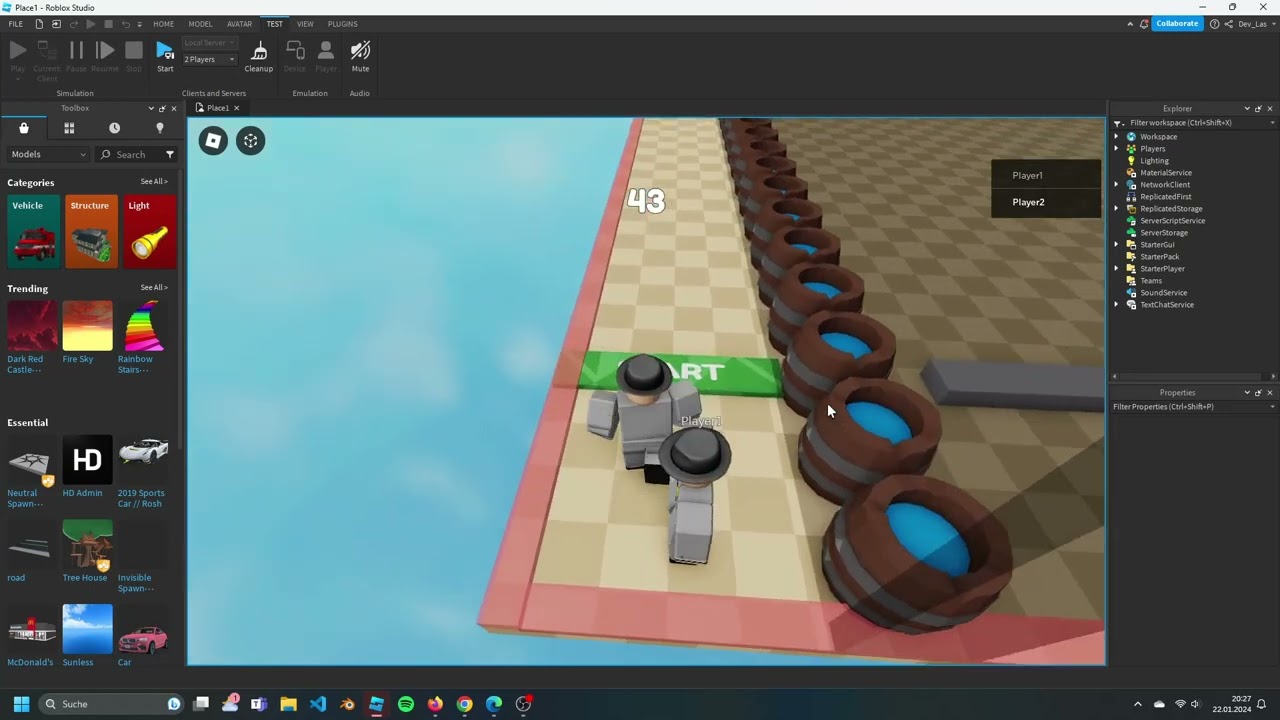This screenshot has height=720, width=1280.
Task: Click the Start button in Clients and Servers
Action: click(x=165, y=55)
